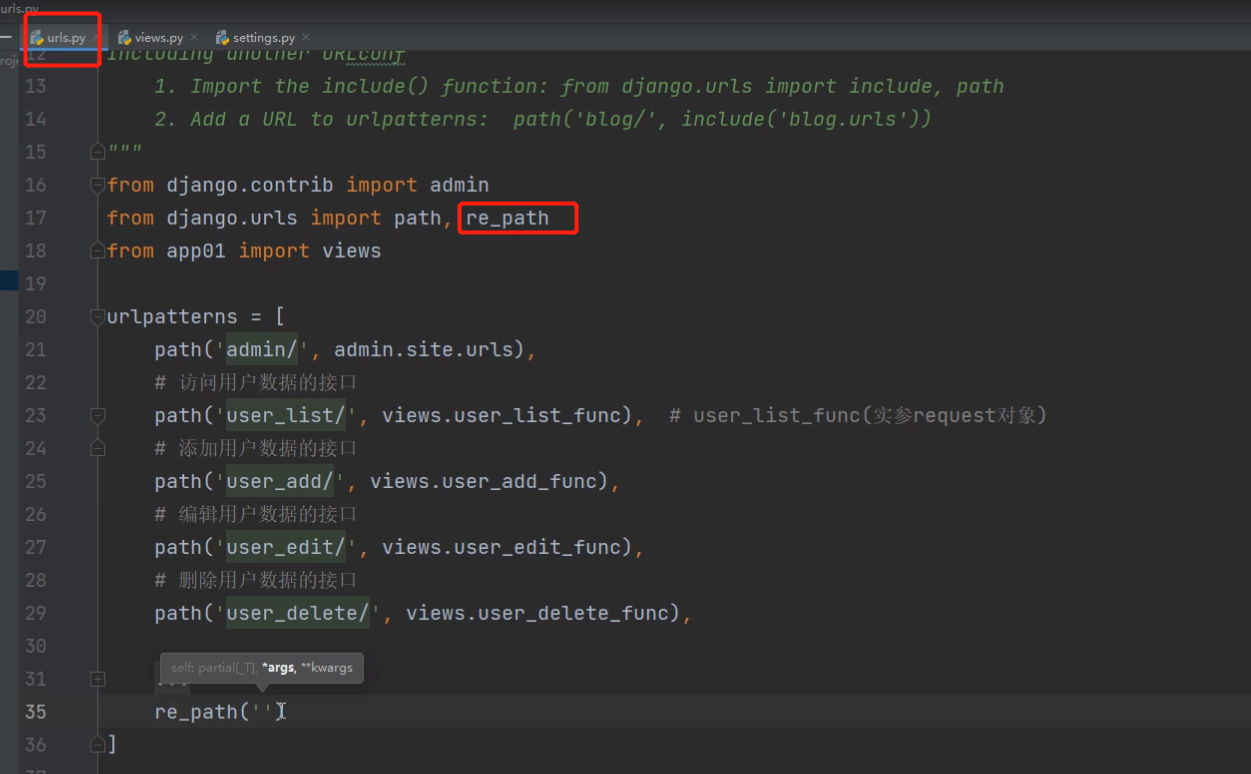Click the 'path' name imported on line 17
The image size is (1251, 774).
coord(417,218)
